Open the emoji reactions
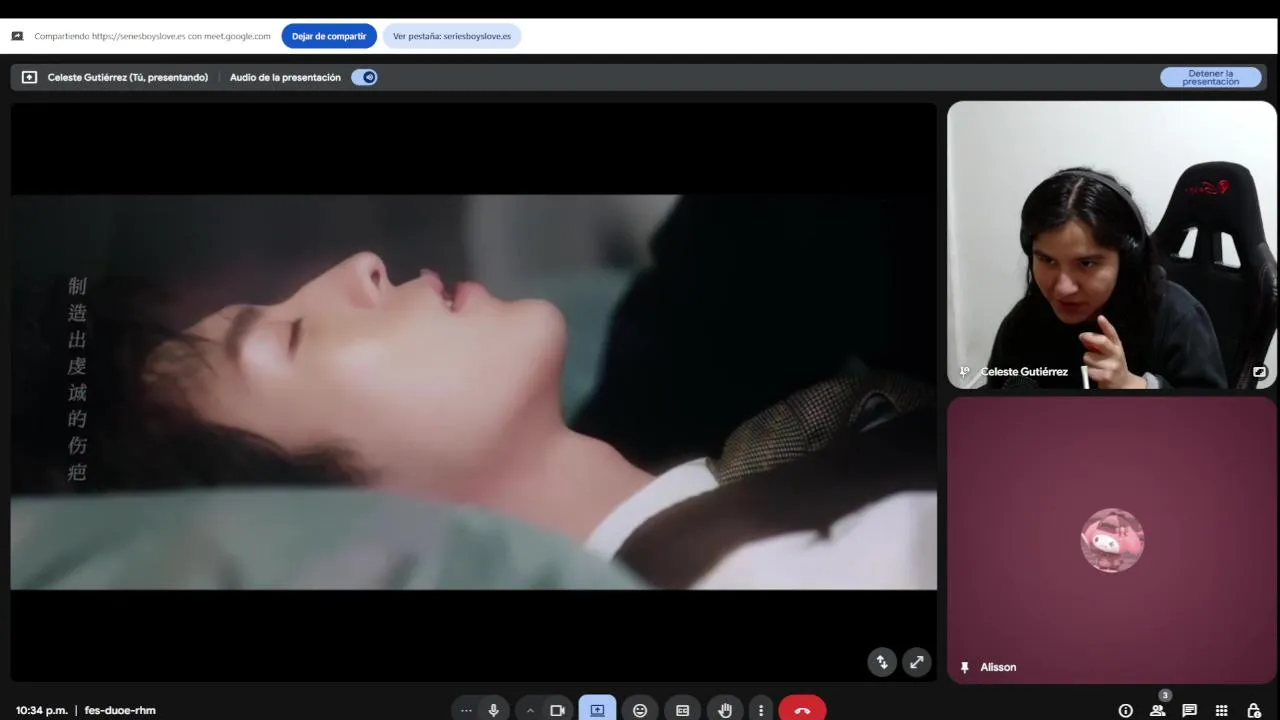Viewport: 1280px width, 720px height. click(640, 710)
